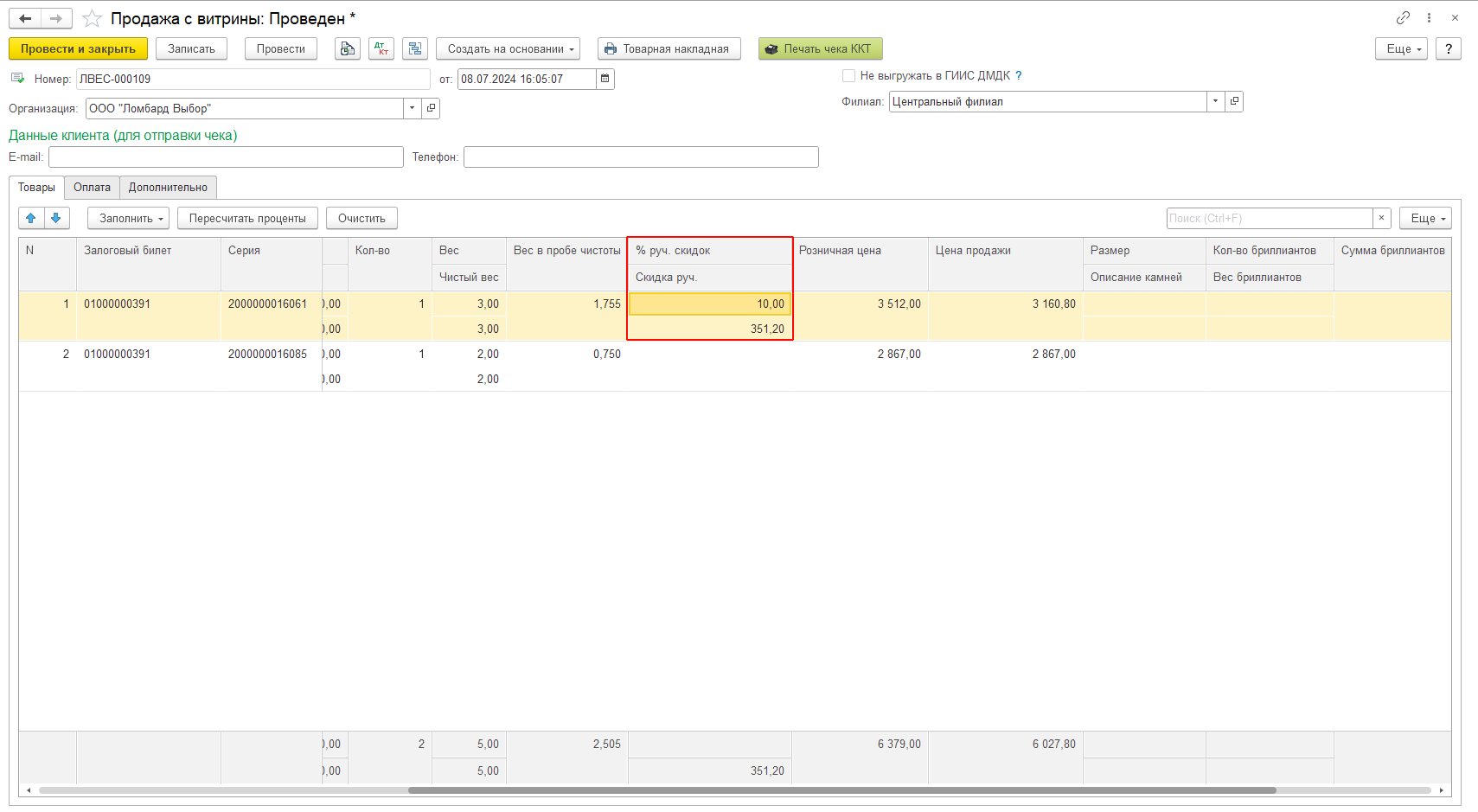Image resolution: width=1478 pixels, height=812 pixels.
Task: Click scrollbar right arrow
Action: 1441,790
